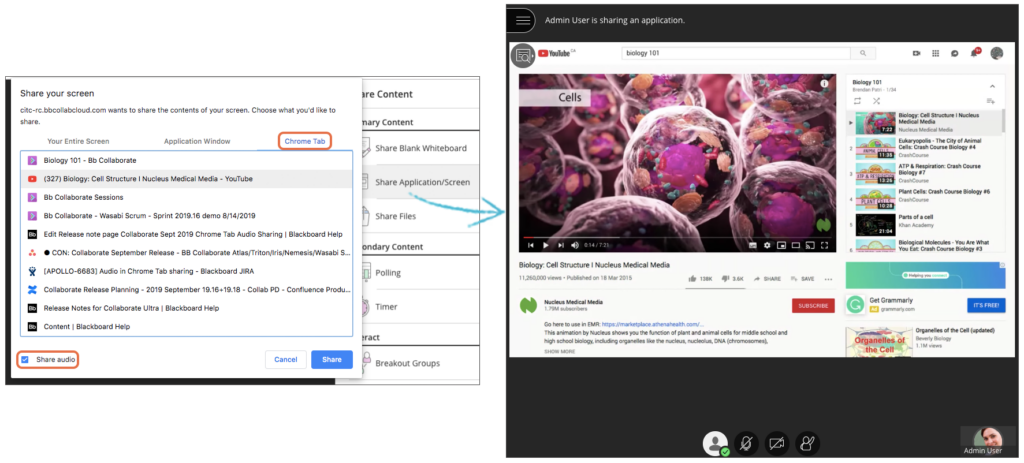
Task: Click the thumbs down dislike icon
Action: (725, 279)
